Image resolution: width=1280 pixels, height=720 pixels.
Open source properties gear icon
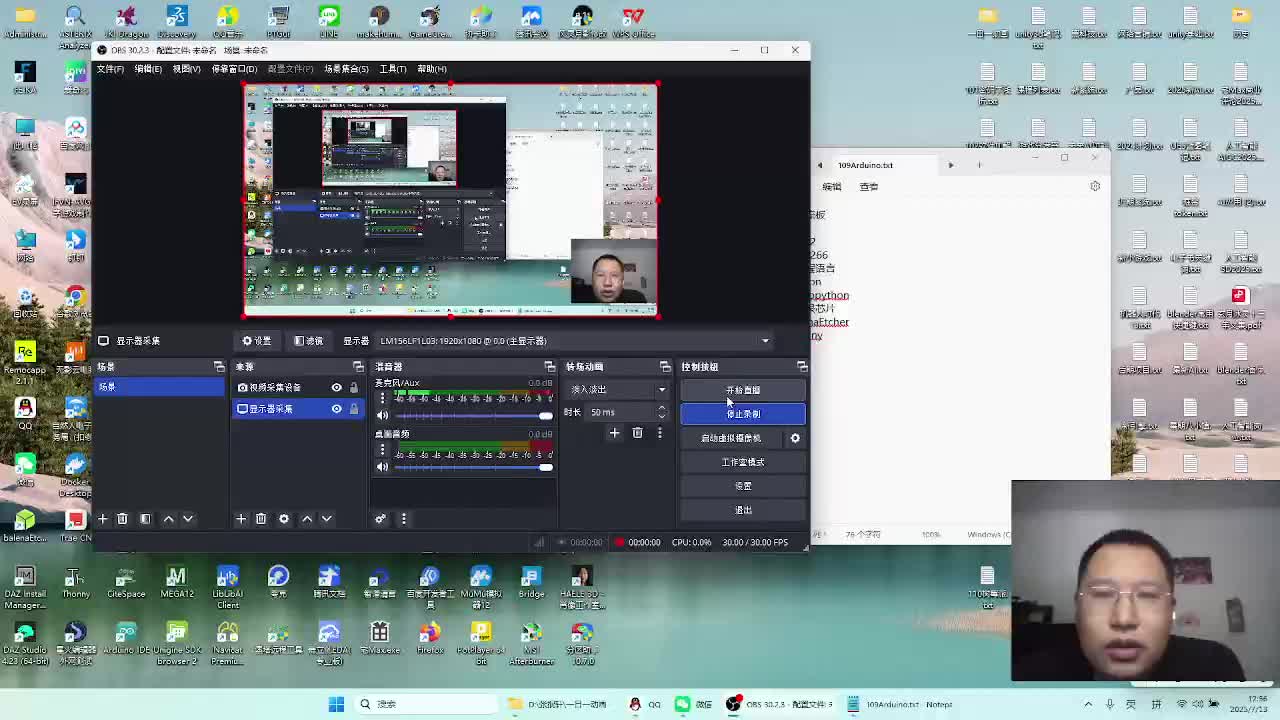(x=284, y=519)
